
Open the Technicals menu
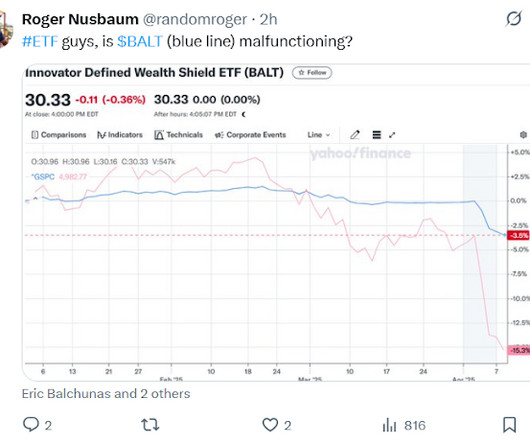(x=178, y=135)
